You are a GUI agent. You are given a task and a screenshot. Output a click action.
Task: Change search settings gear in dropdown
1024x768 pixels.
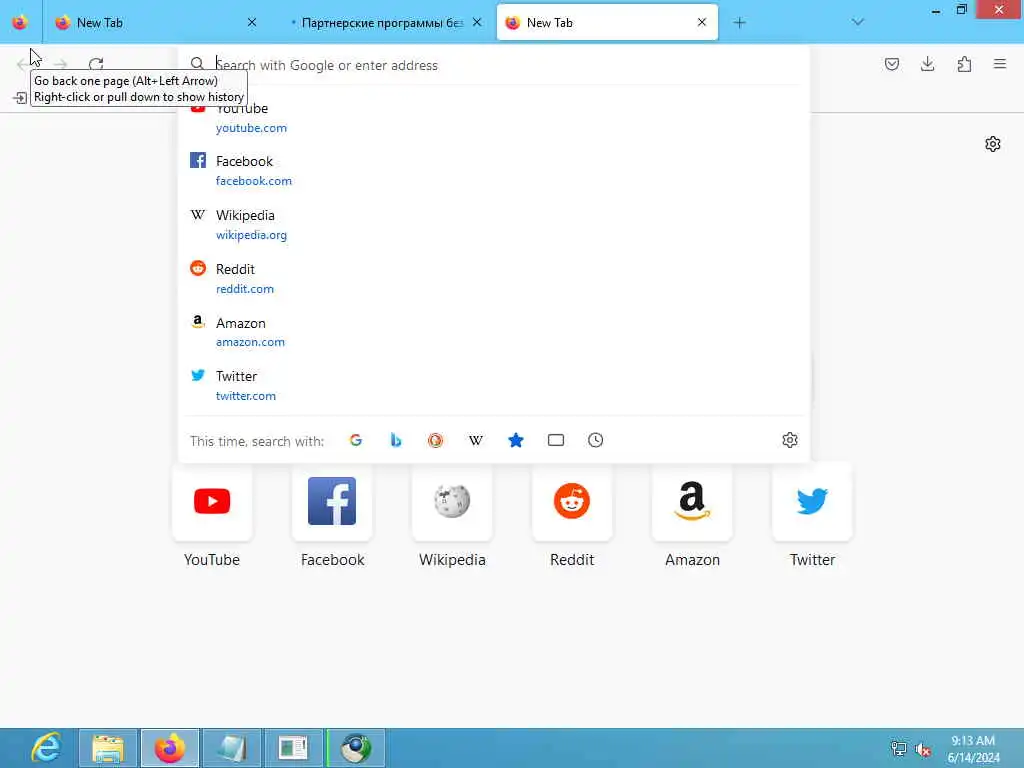[790, 440]
